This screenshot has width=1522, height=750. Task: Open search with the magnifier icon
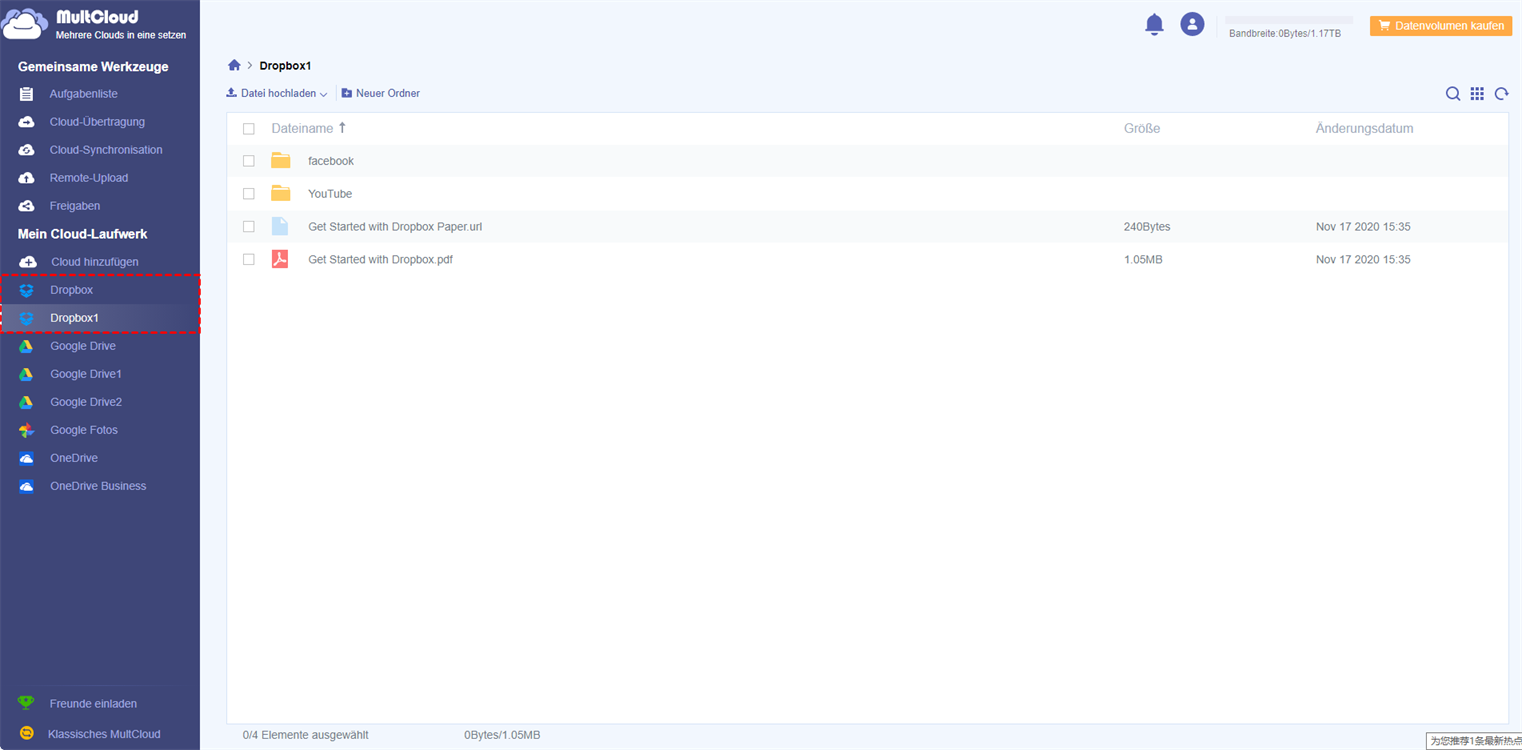click(x=1453, y=94)
